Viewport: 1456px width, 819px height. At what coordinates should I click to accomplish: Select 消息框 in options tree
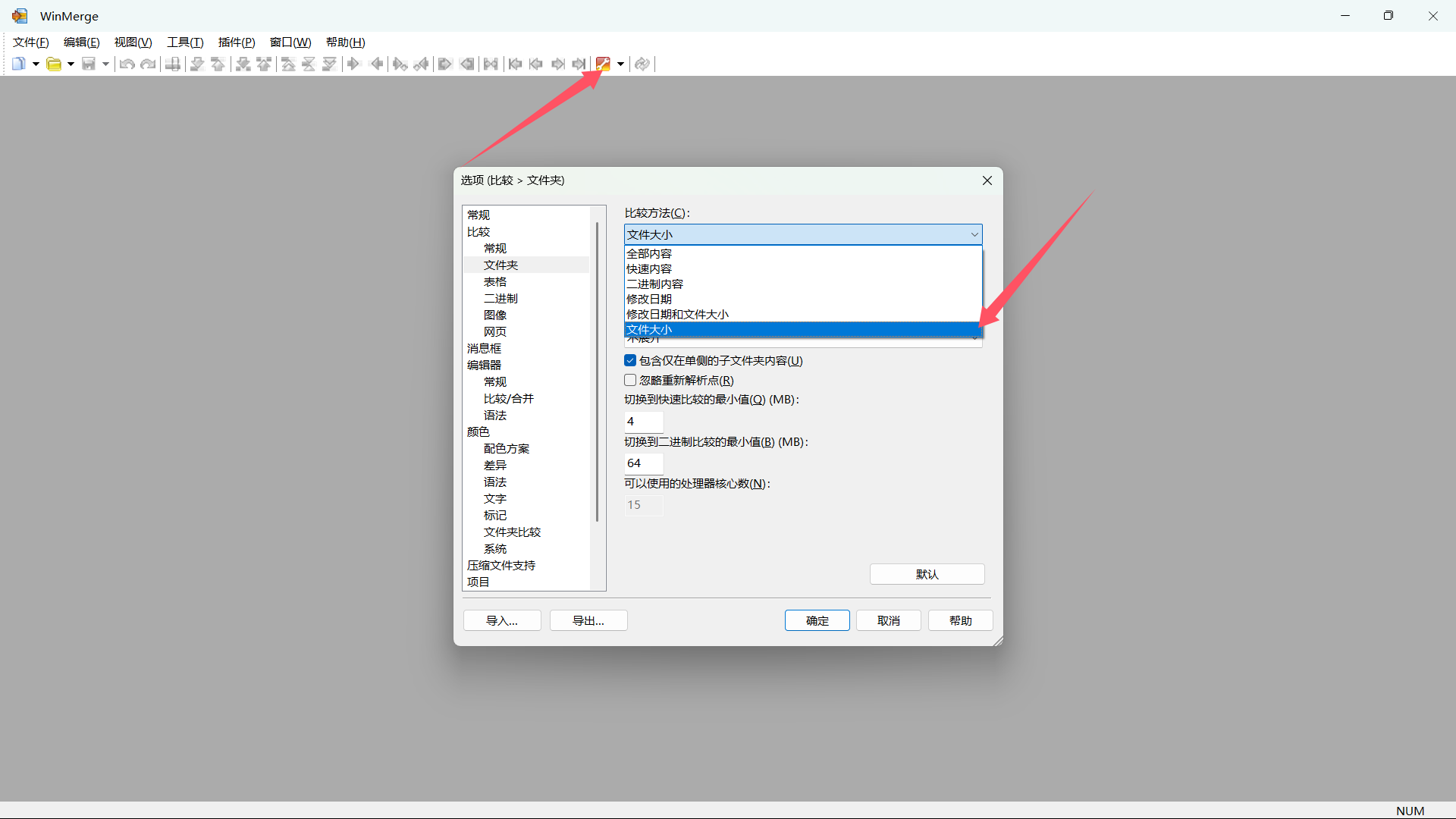[484, 349]
